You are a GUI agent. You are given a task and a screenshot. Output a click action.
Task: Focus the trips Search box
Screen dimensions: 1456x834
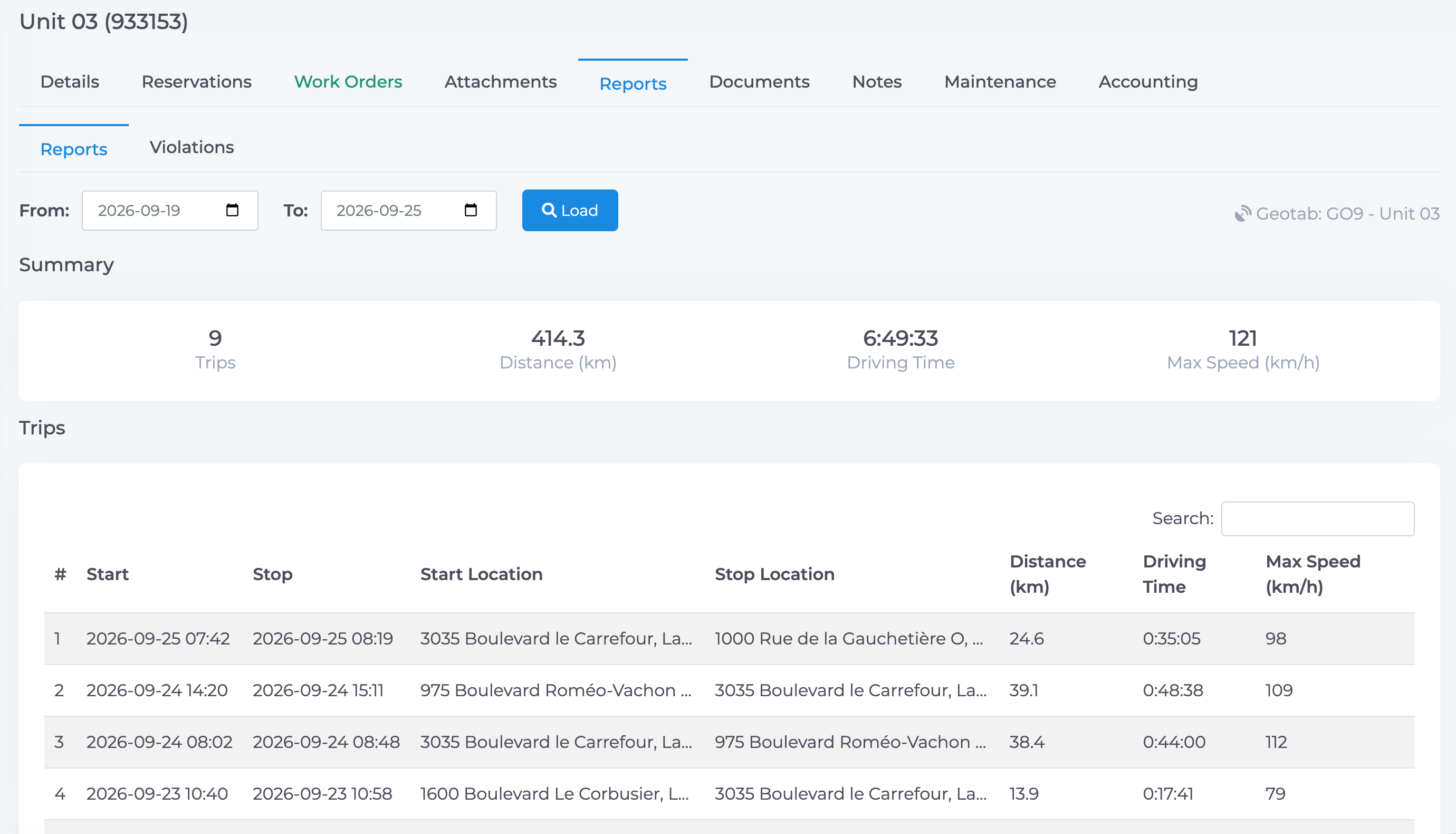[1317, 519]
